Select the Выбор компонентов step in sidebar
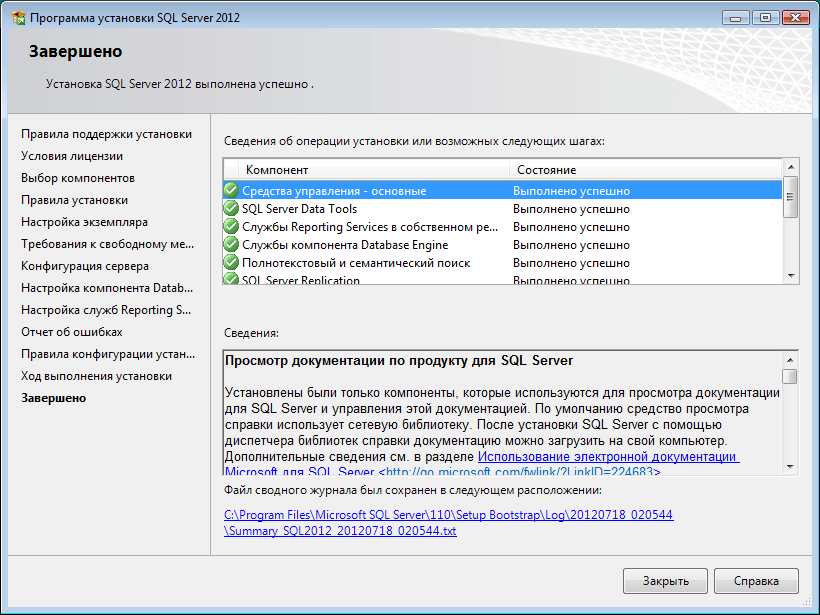Viewport: 820px width, 615px height. [x=78, y=178]
